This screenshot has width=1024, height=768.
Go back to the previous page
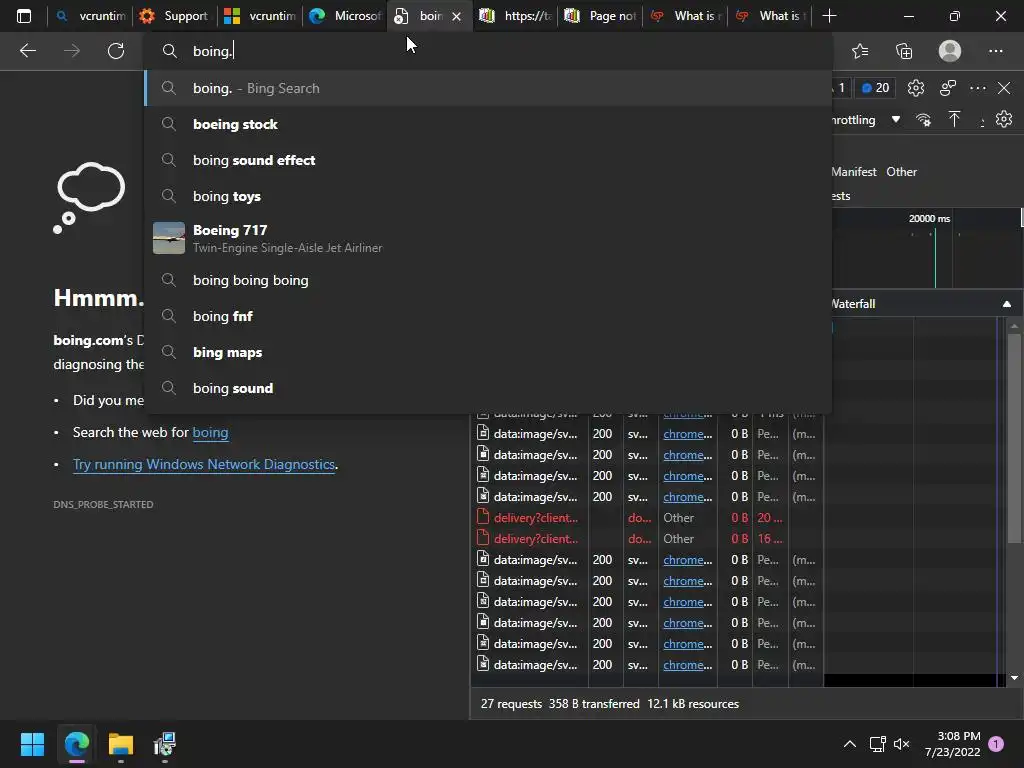(x=28, y=51)
